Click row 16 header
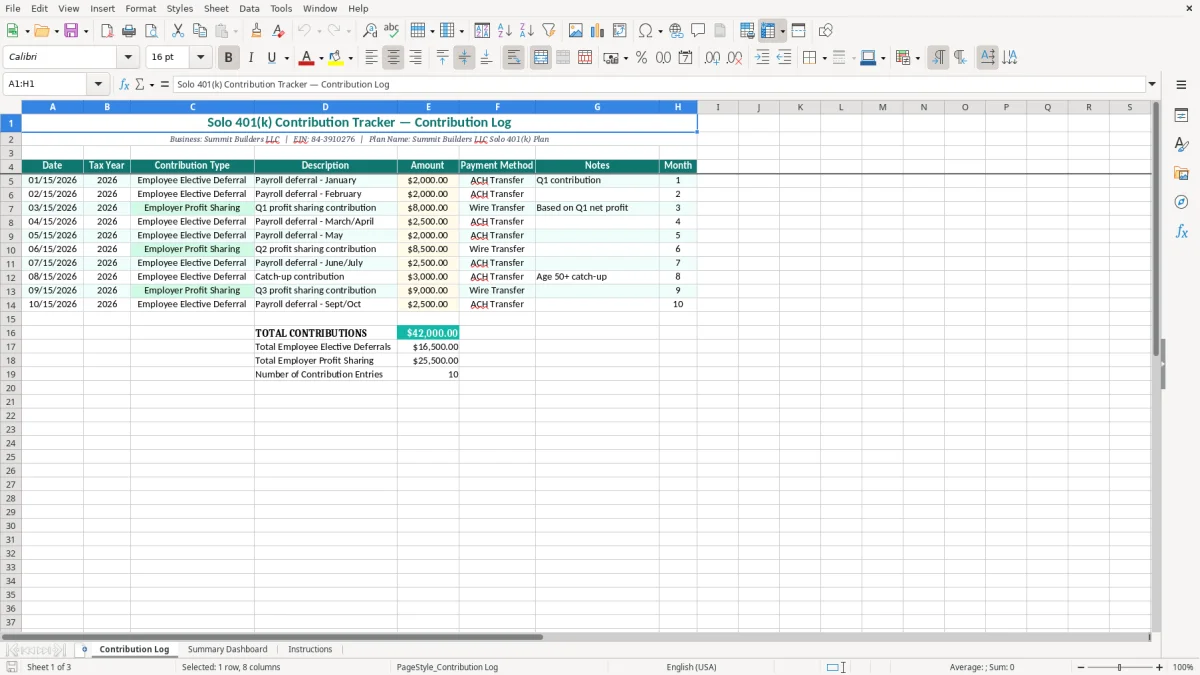 pyautogui.click(x=10, y=333)
